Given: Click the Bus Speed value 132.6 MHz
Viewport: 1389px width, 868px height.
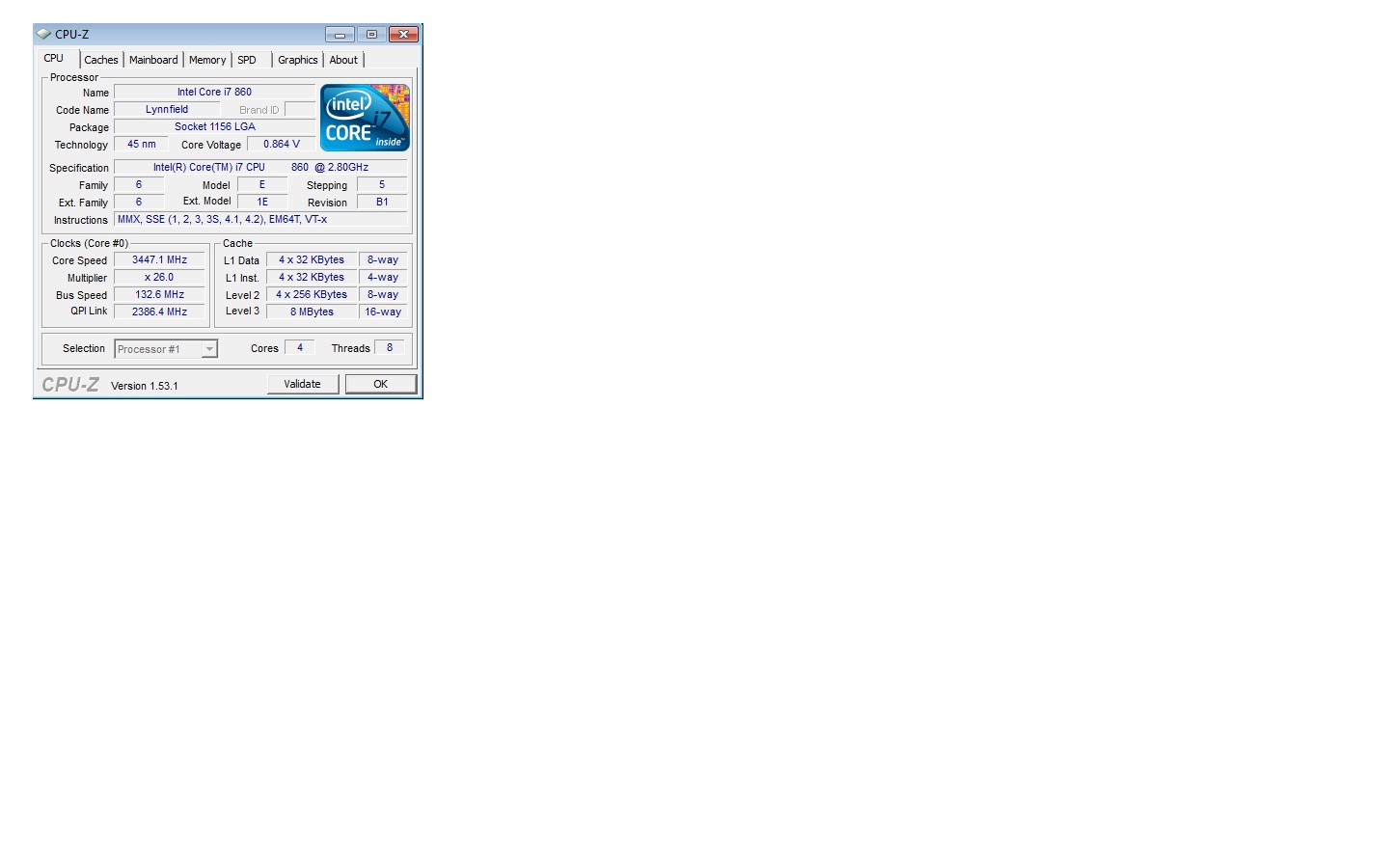Looking at the screenshot, I should point(159,295).
